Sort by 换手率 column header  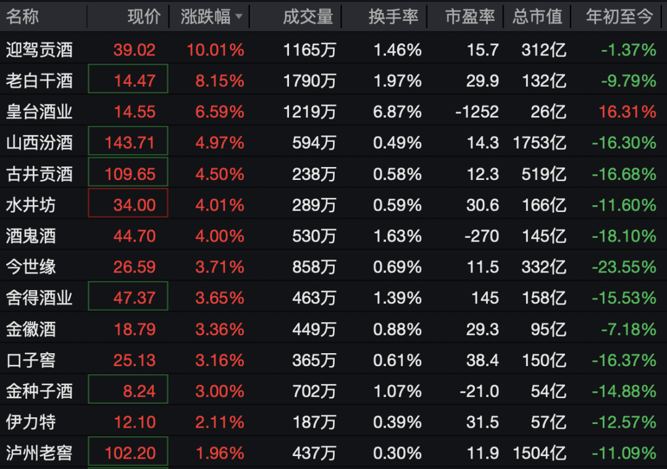[393, 17]
